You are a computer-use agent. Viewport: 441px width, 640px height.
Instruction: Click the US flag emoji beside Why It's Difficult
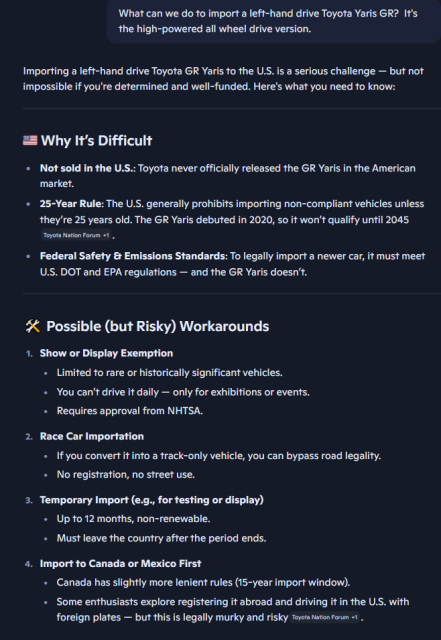tap(30, 141)
